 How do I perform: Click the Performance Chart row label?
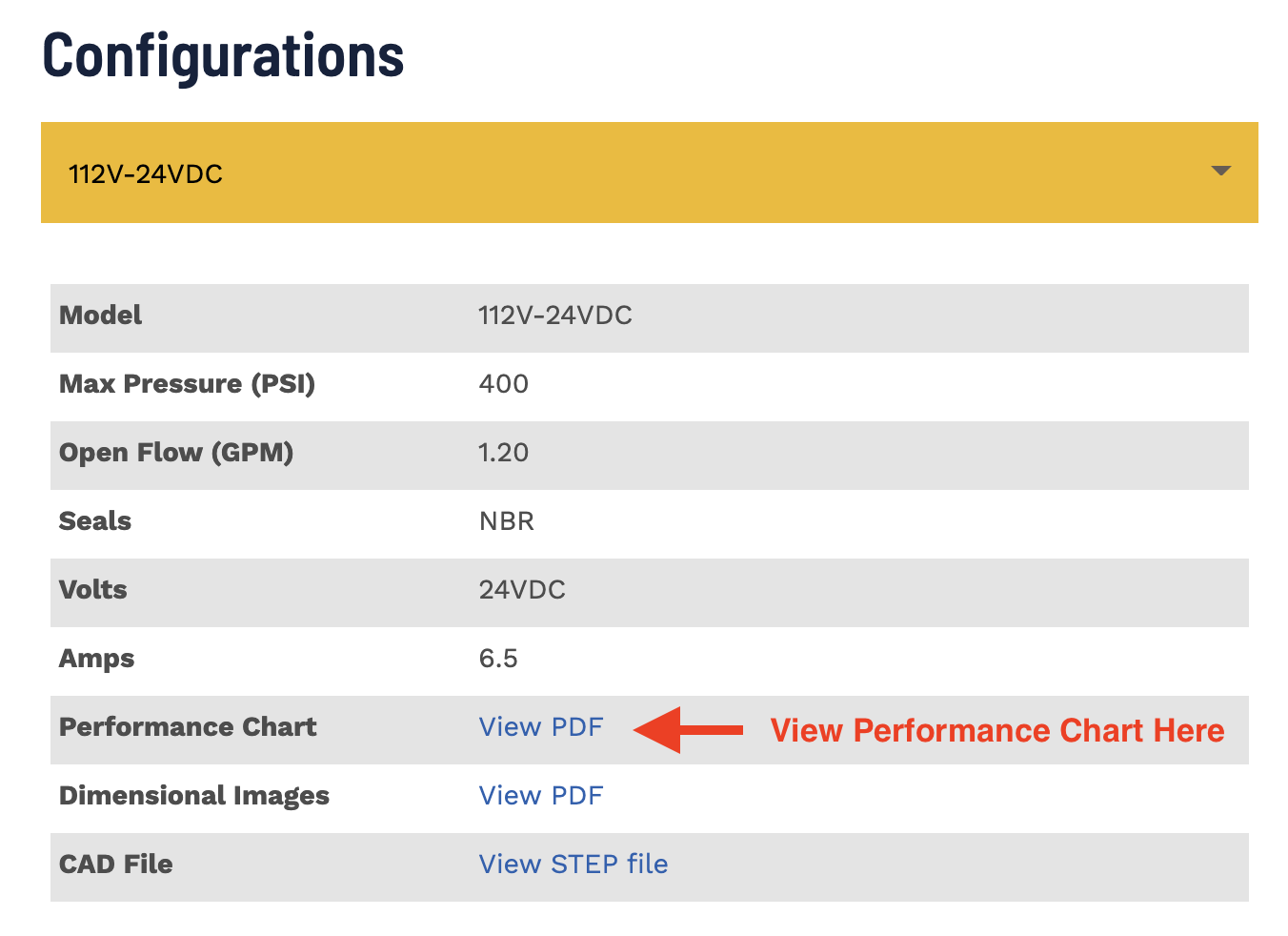click(188, 727)
